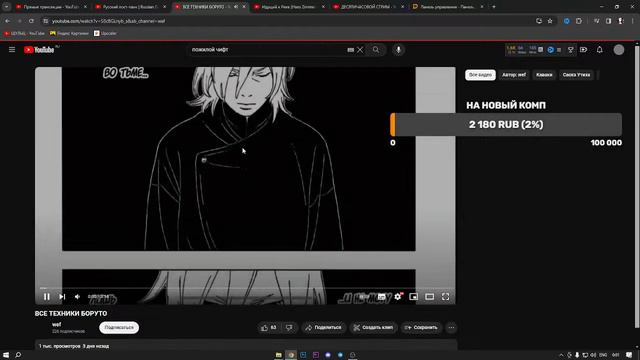This screenshot has height=360, width=640.
Task: Start voice search with the microphone
Action: tap(398, 50)
